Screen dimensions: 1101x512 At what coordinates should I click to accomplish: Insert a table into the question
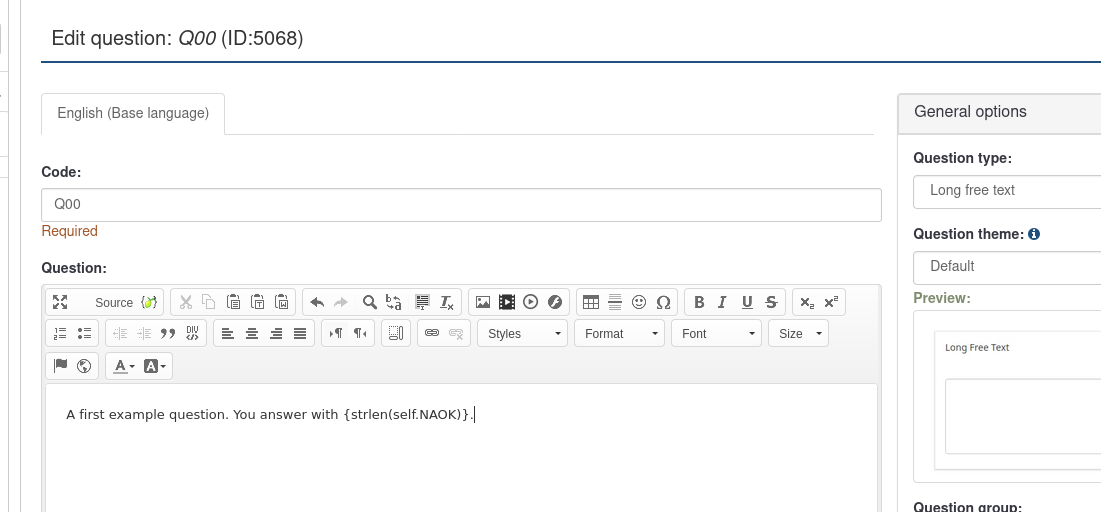tap(591, 302)
